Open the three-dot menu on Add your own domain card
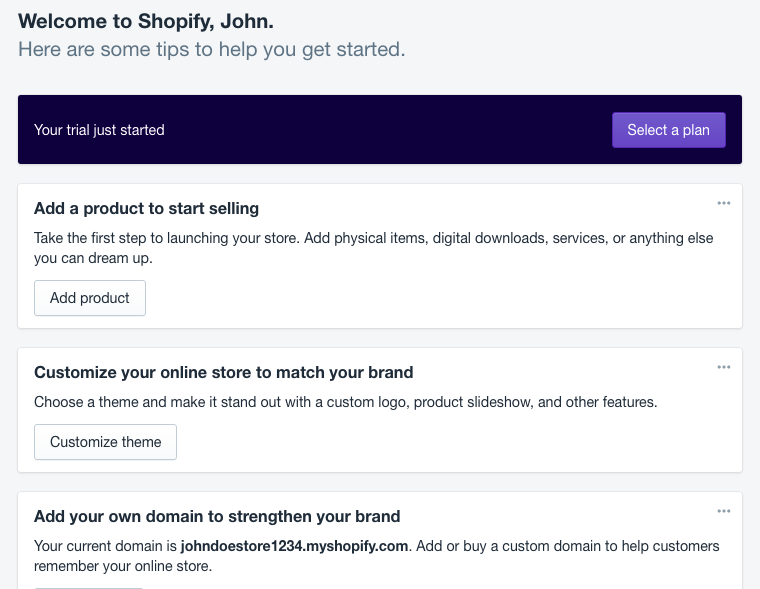 (x=724, y=511)
